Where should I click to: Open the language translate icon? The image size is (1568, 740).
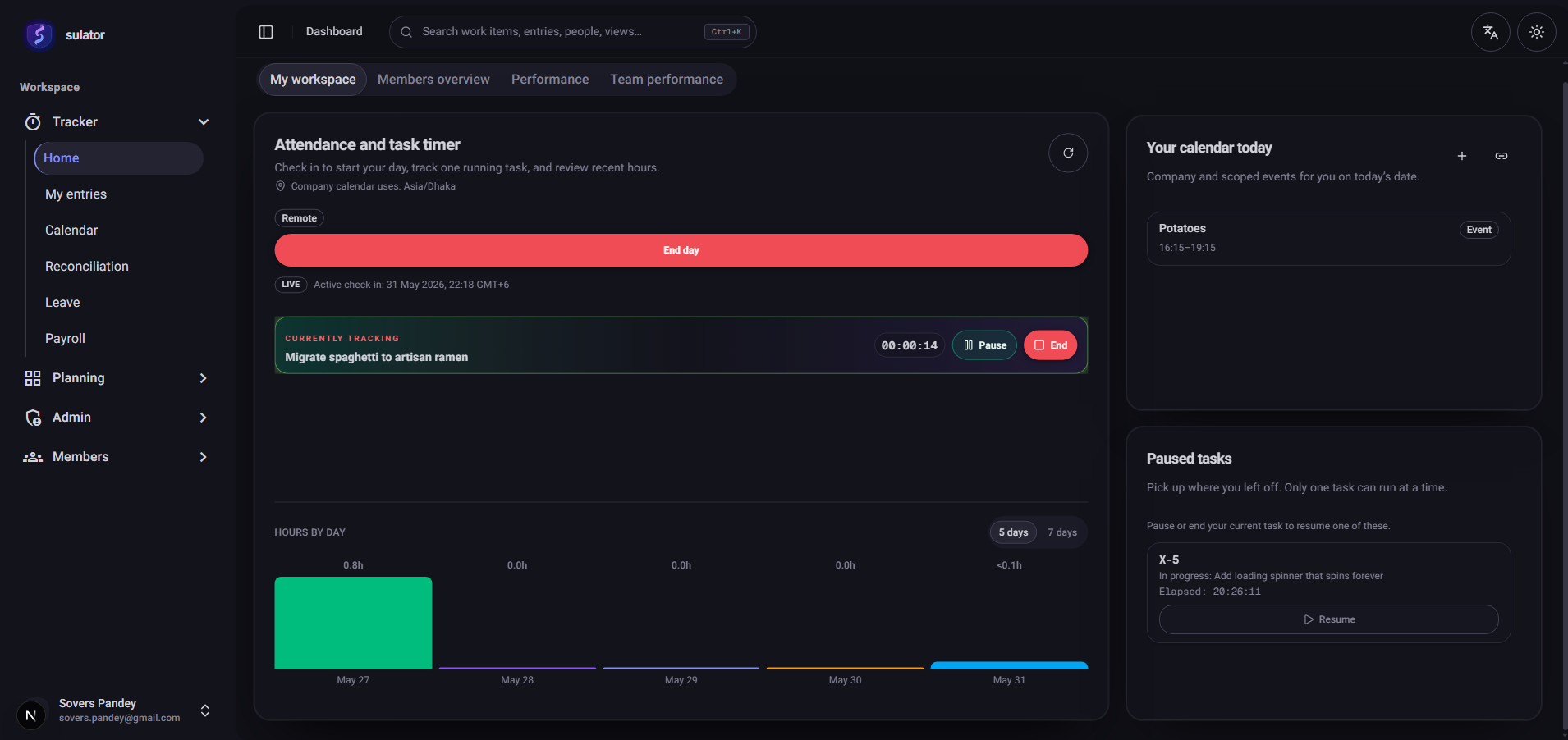[1491, 32]
